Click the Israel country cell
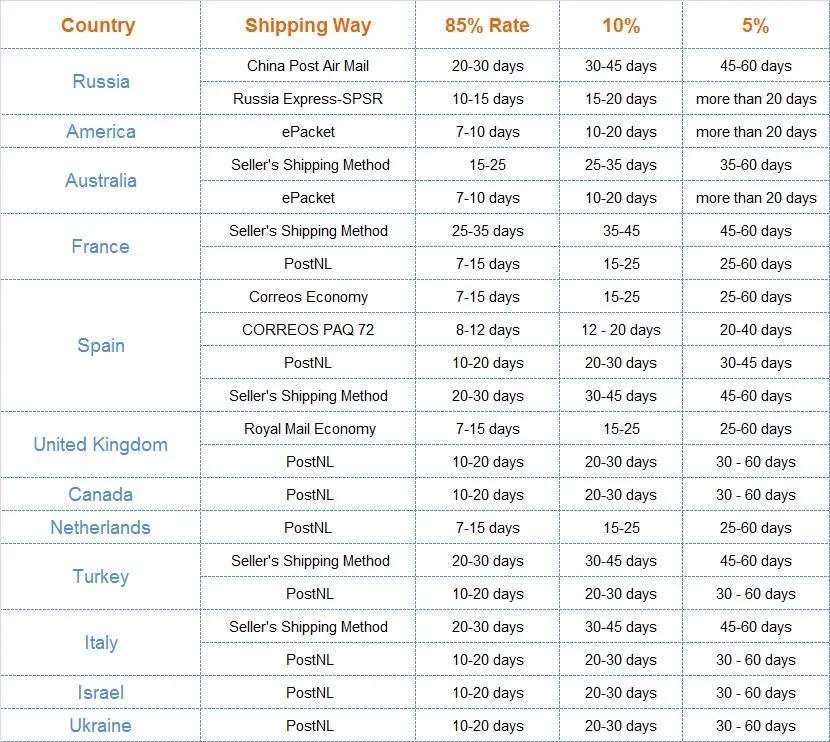Viewport: 830px width, 742px height. (101, 692)
